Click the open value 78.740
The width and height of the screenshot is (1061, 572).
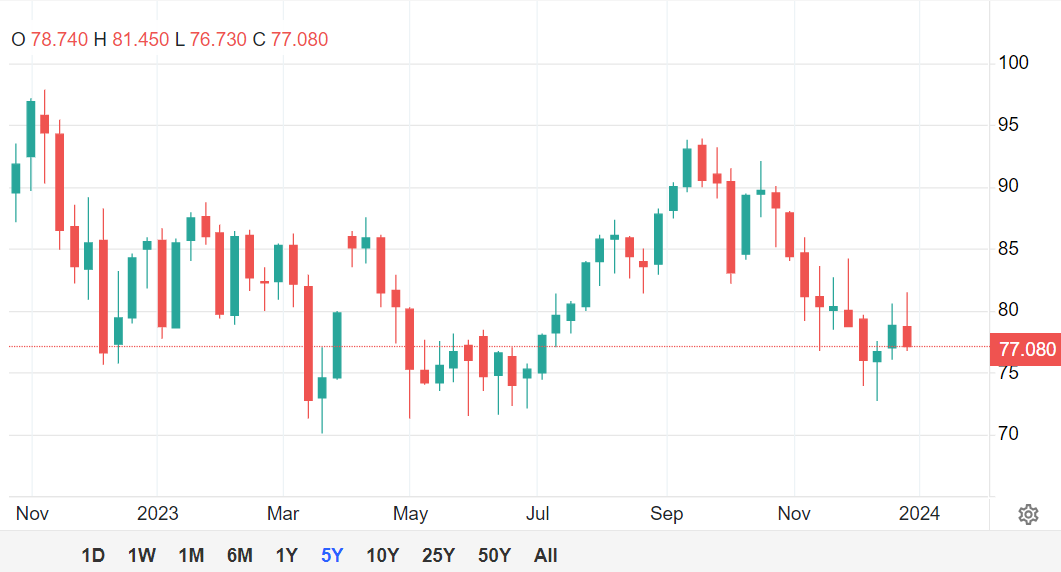[59, 40]
